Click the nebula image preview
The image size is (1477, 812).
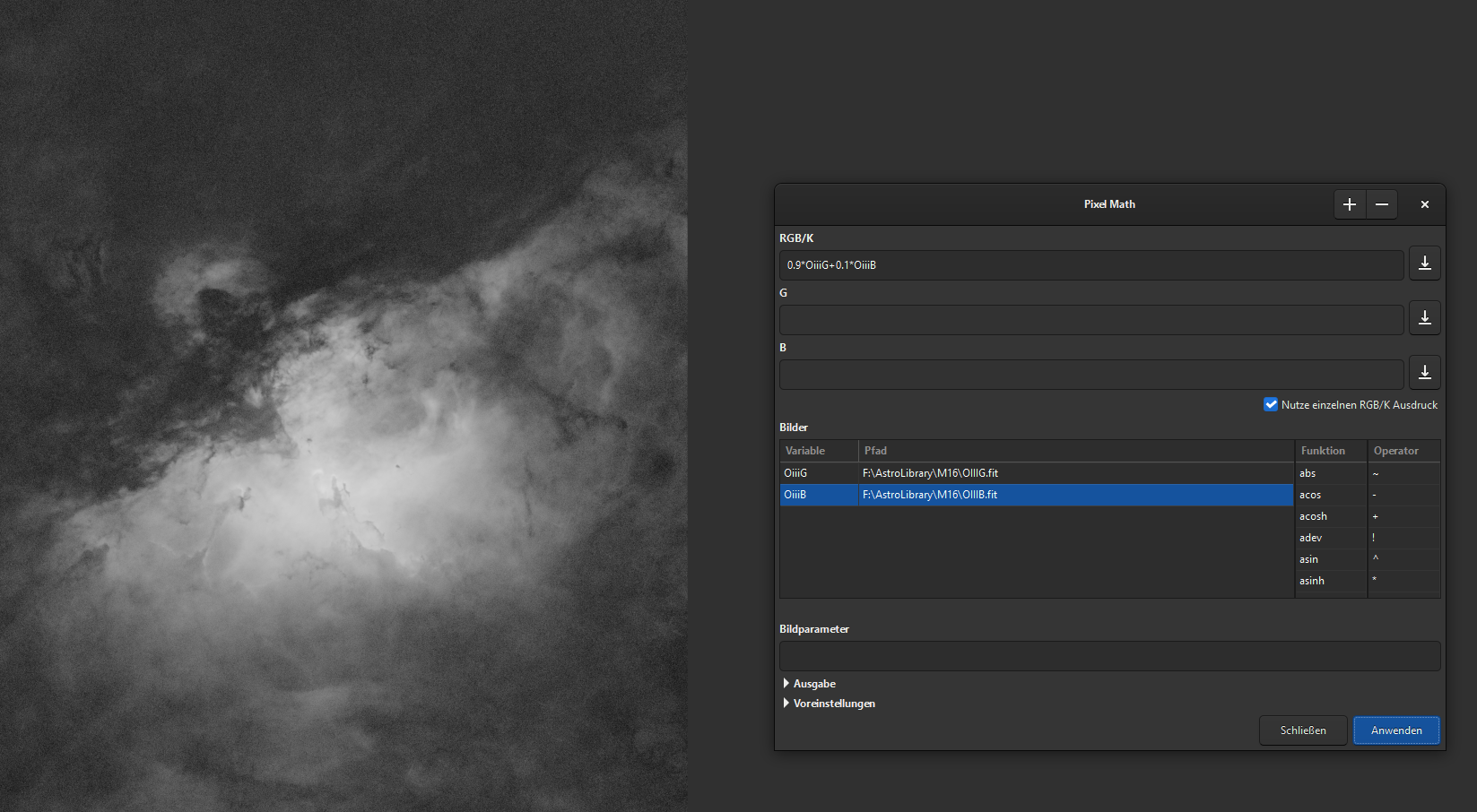tap(343, 406)
